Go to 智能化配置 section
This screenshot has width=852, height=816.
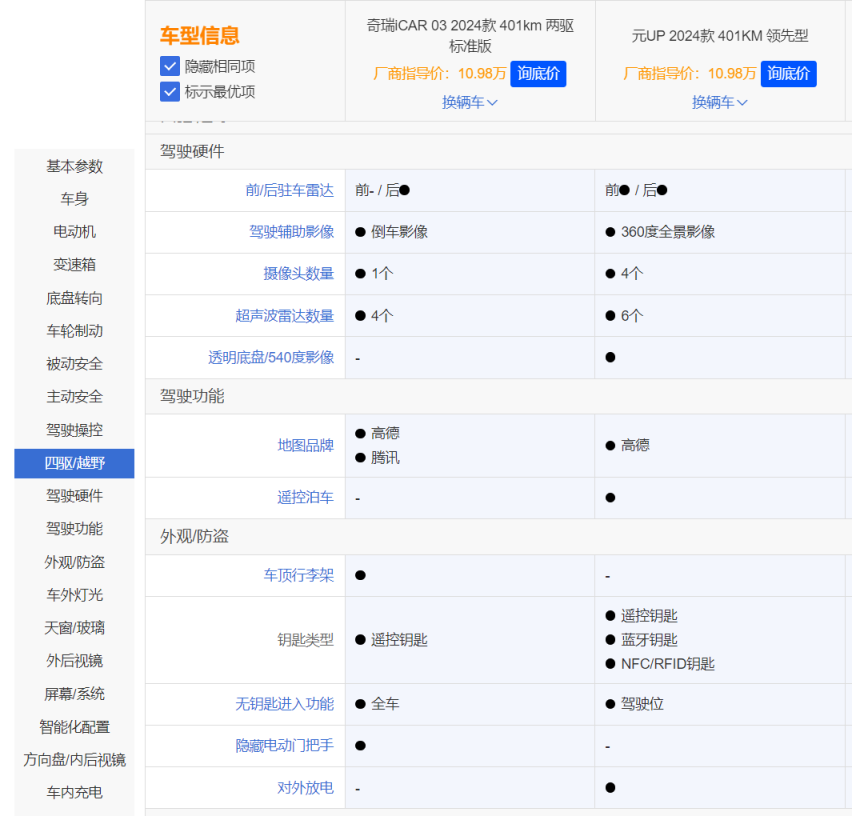tap(74, 727)
